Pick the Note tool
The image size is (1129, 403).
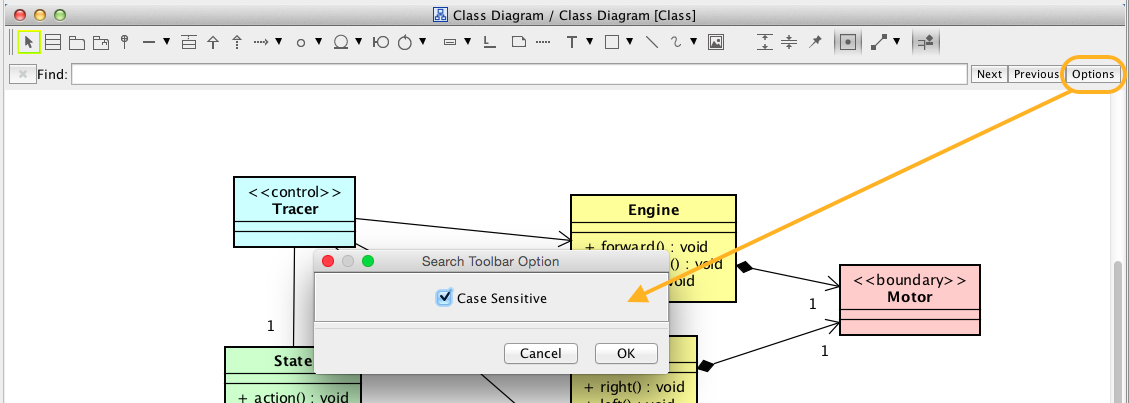518,42
